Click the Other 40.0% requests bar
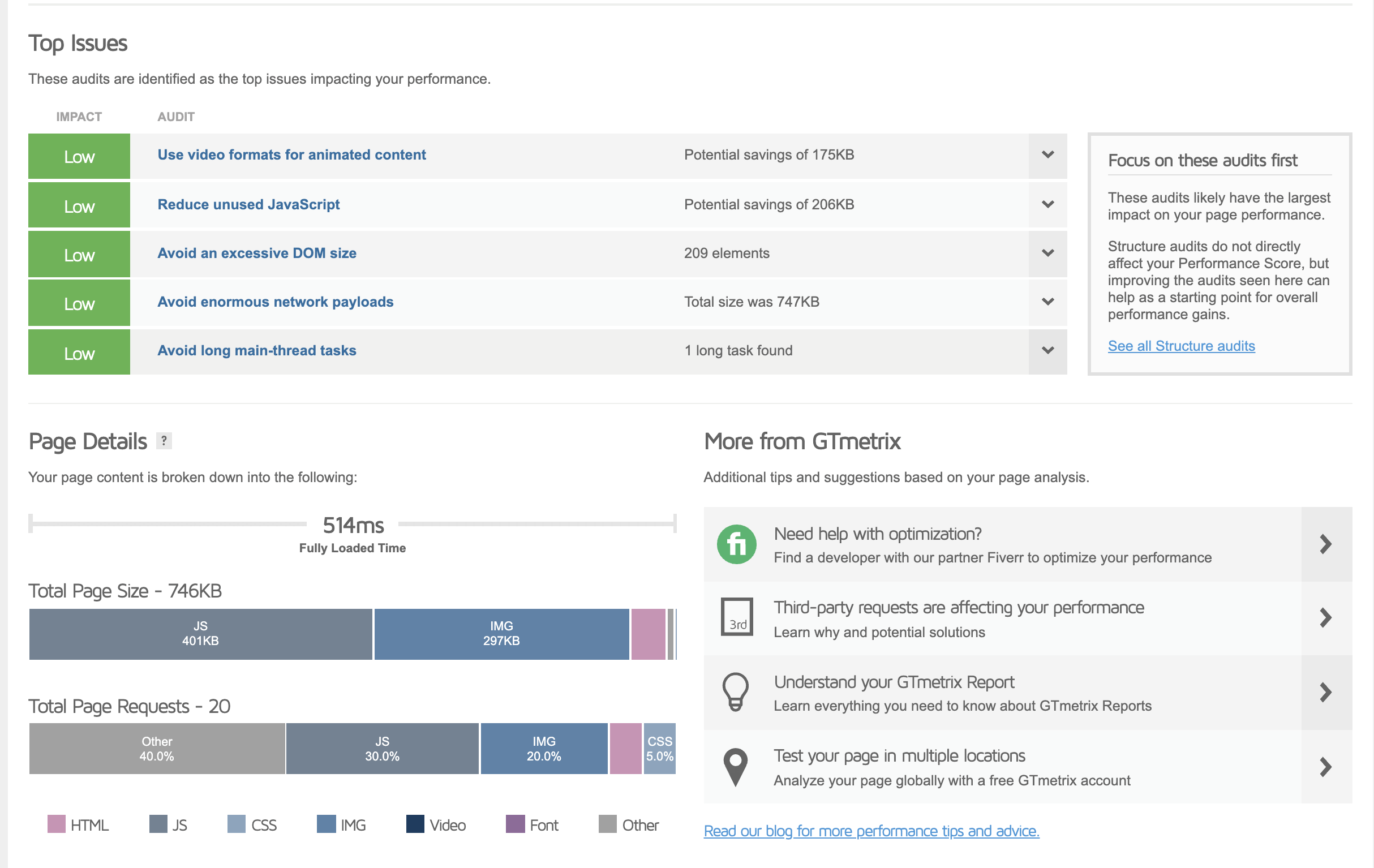Screen dimensions: 1374x868 157,749
